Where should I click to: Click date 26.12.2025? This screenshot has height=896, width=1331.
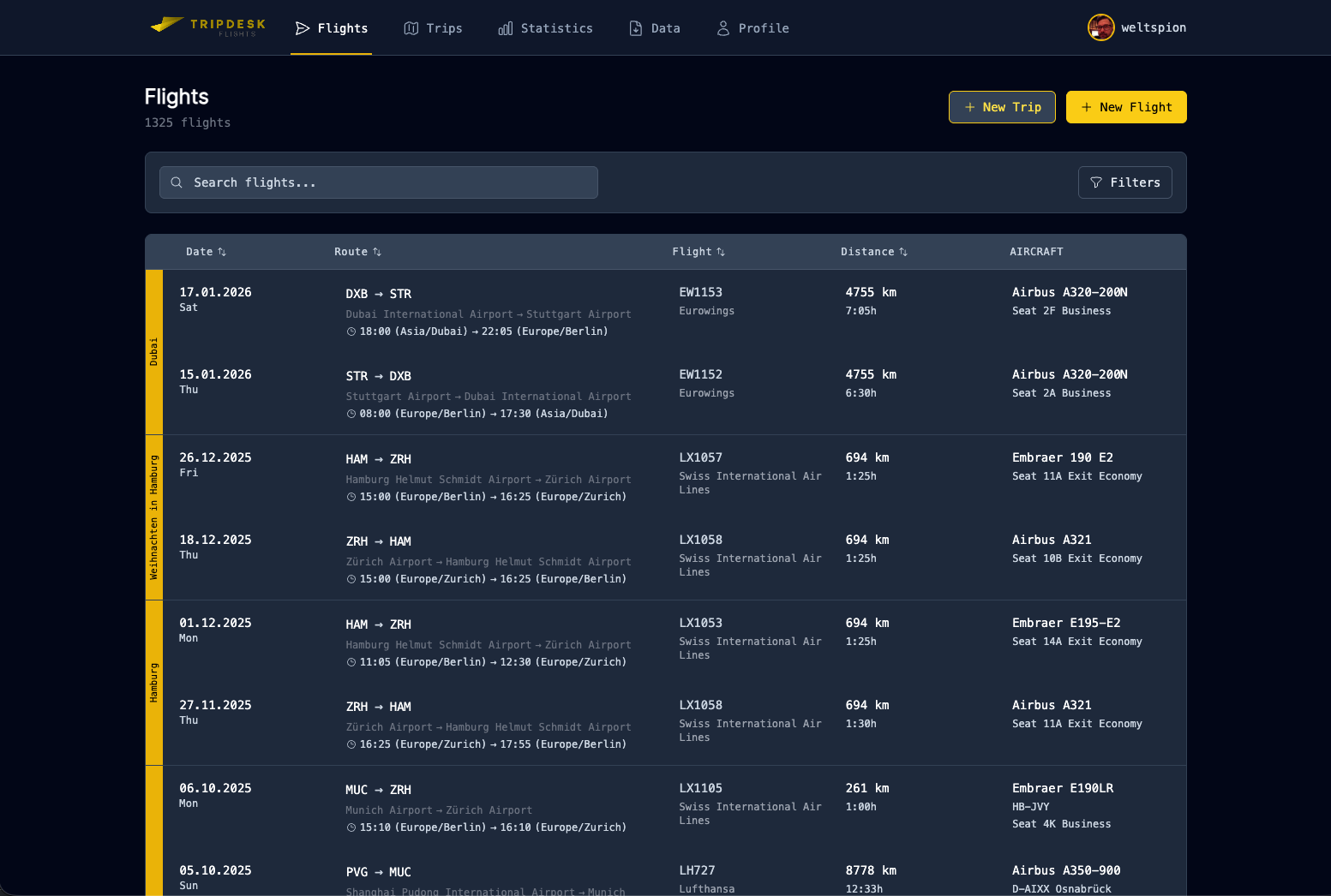[x=215, y=457]
